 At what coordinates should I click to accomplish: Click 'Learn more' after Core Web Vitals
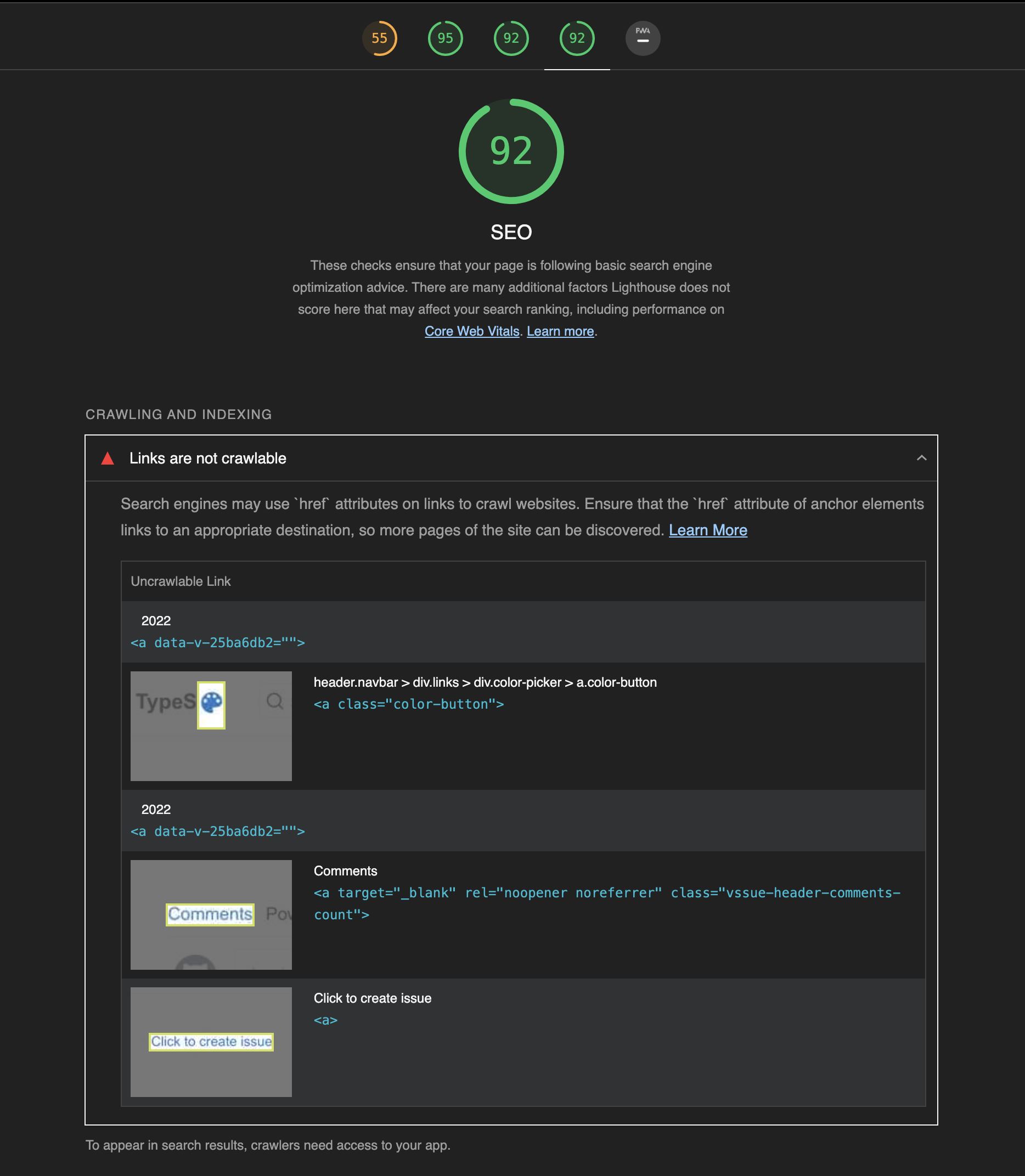pyautogui.click(x=560, y=331)
